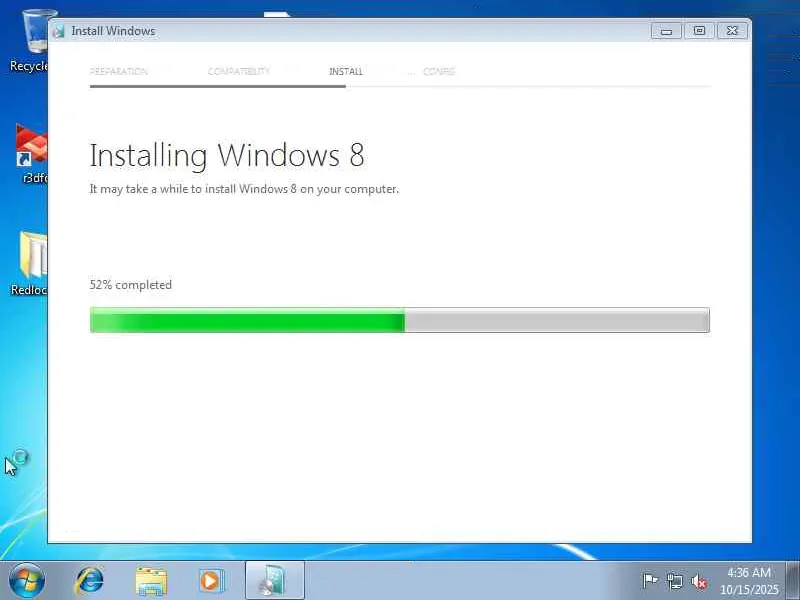Click the CONFIG stage label
The width and height of the screenshot is (800, 600).
439,71
